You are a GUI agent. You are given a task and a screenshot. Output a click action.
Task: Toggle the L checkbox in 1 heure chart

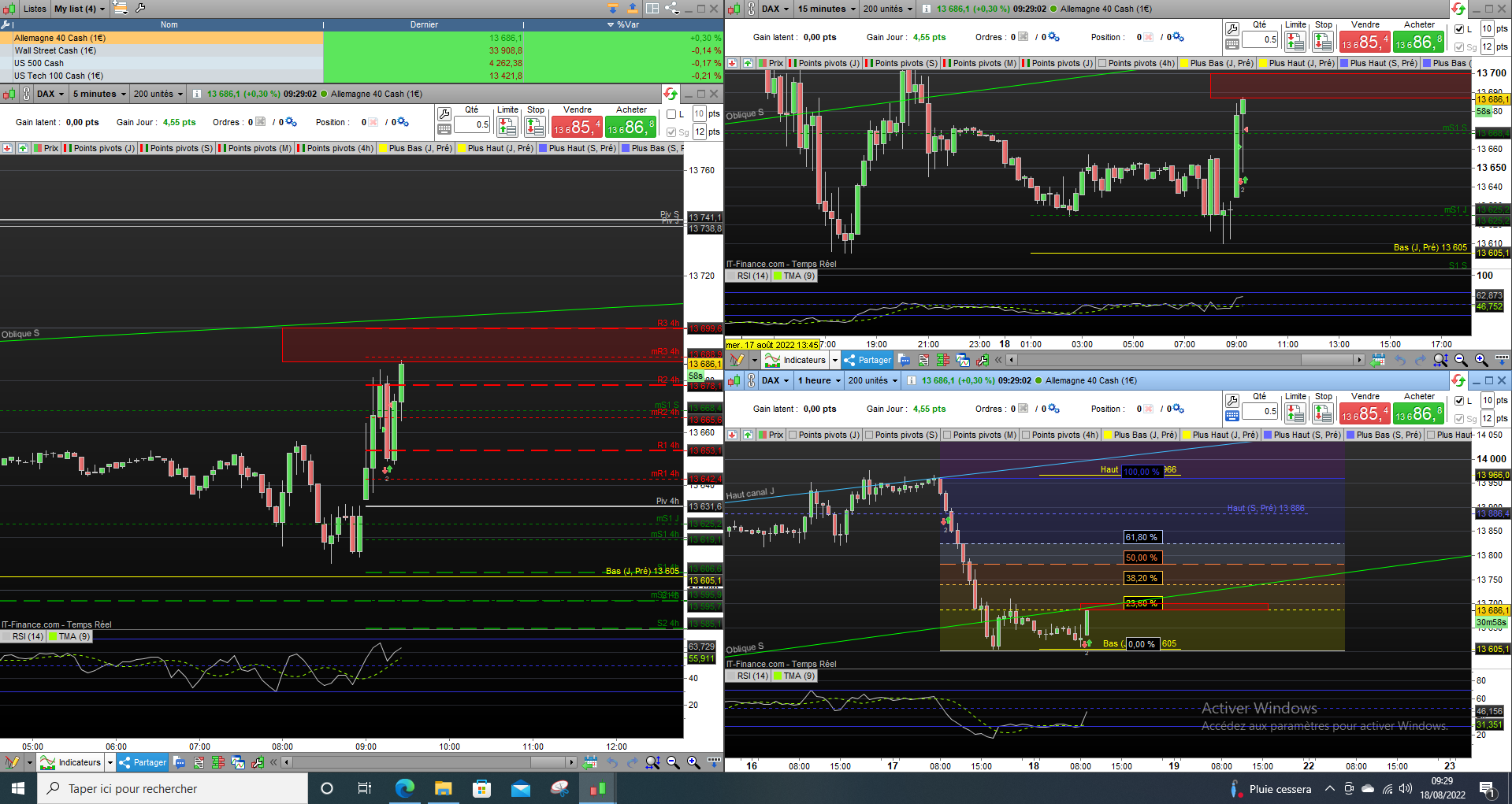pyautogui.click(x=1459, y=401)
